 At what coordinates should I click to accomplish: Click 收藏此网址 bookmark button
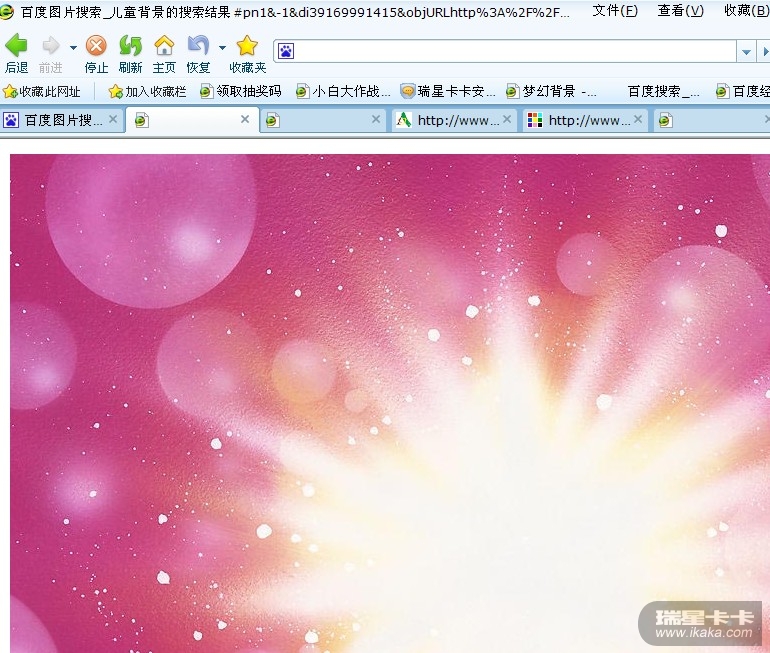[x=42, y=91]
